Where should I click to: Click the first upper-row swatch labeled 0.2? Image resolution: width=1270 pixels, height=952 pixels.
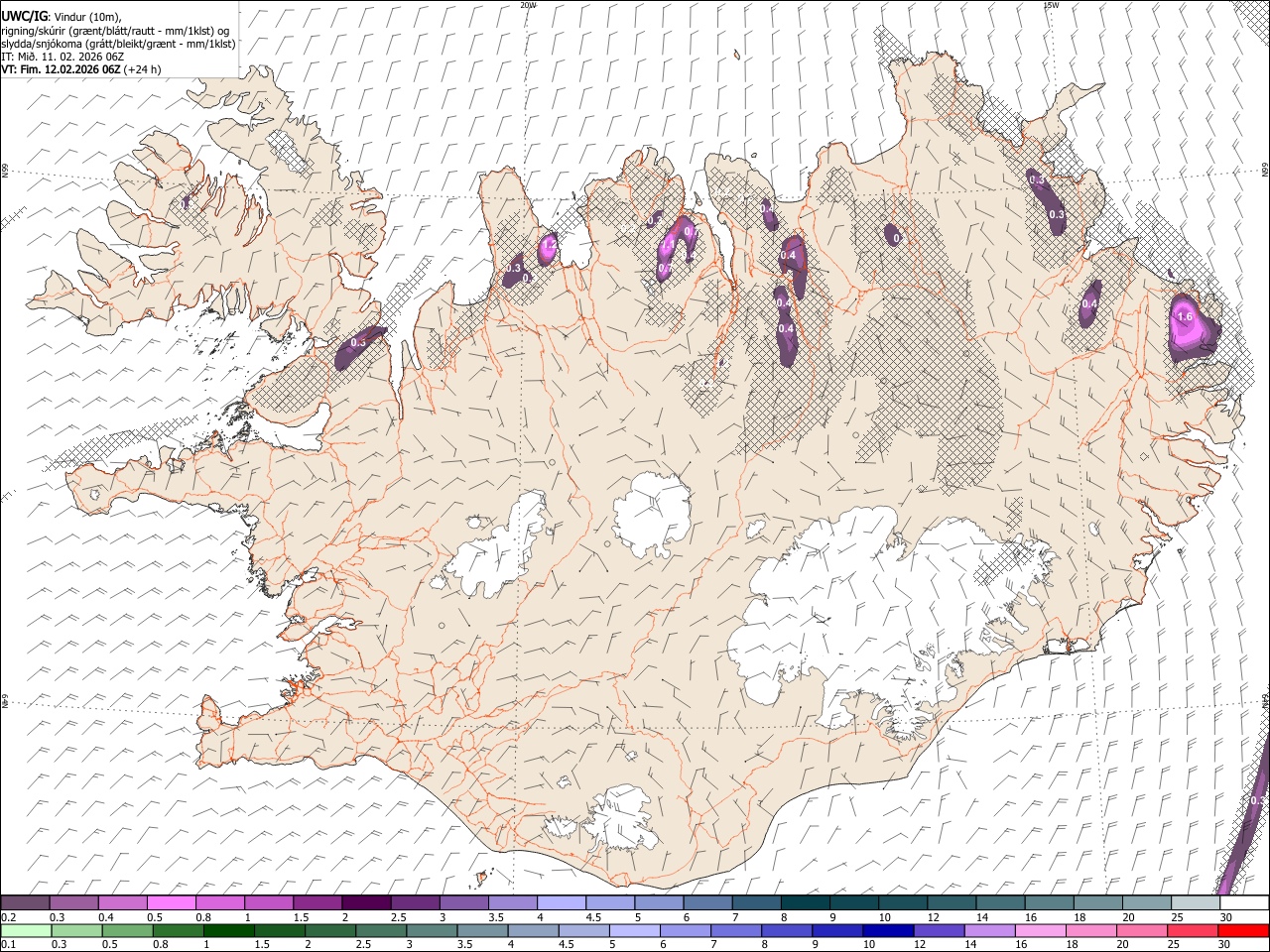coord(25,903)
